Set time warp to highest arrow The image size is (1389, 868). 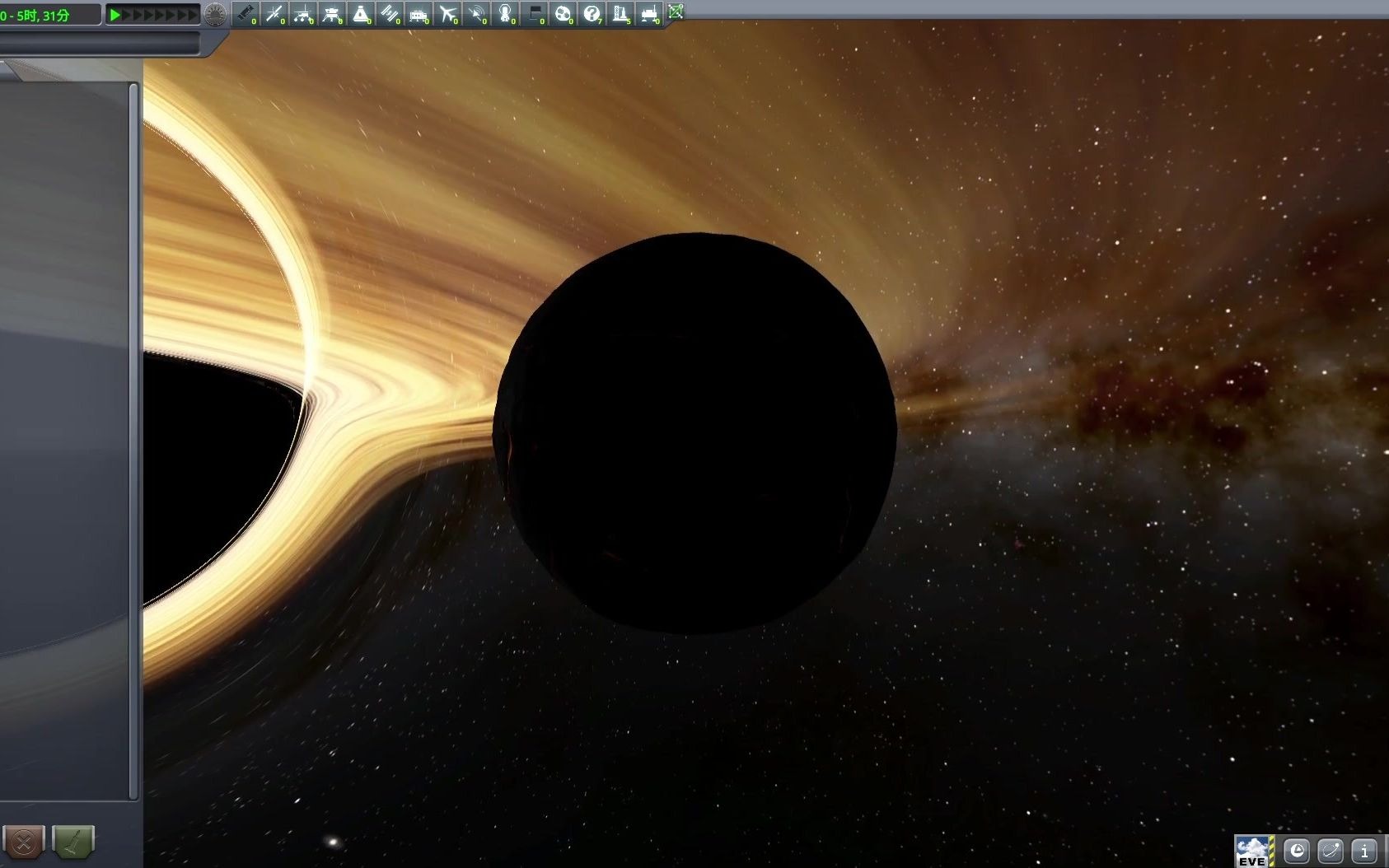(x=193, y=15)
